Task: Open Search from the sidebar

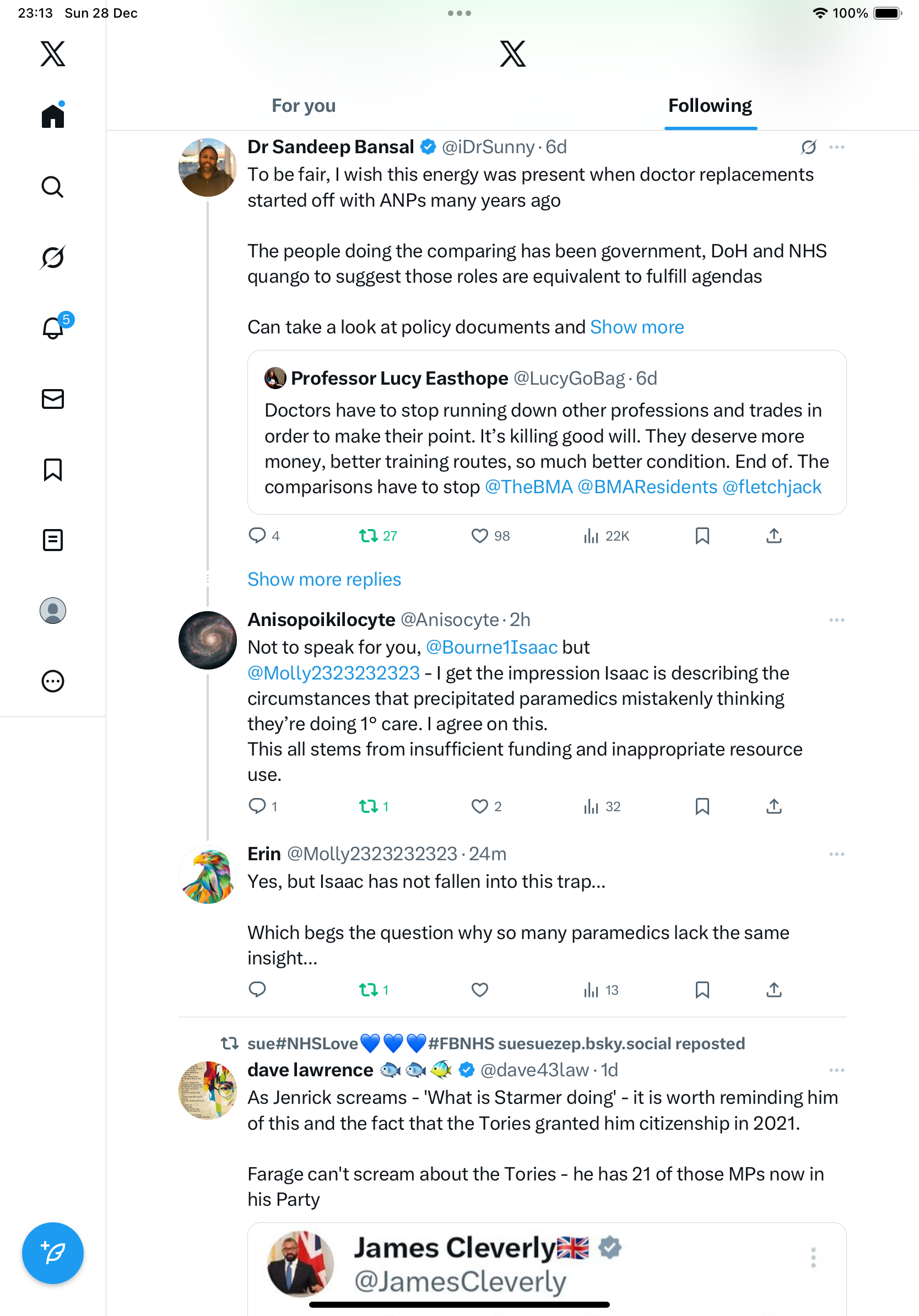Action: click(x=53, y=187)
